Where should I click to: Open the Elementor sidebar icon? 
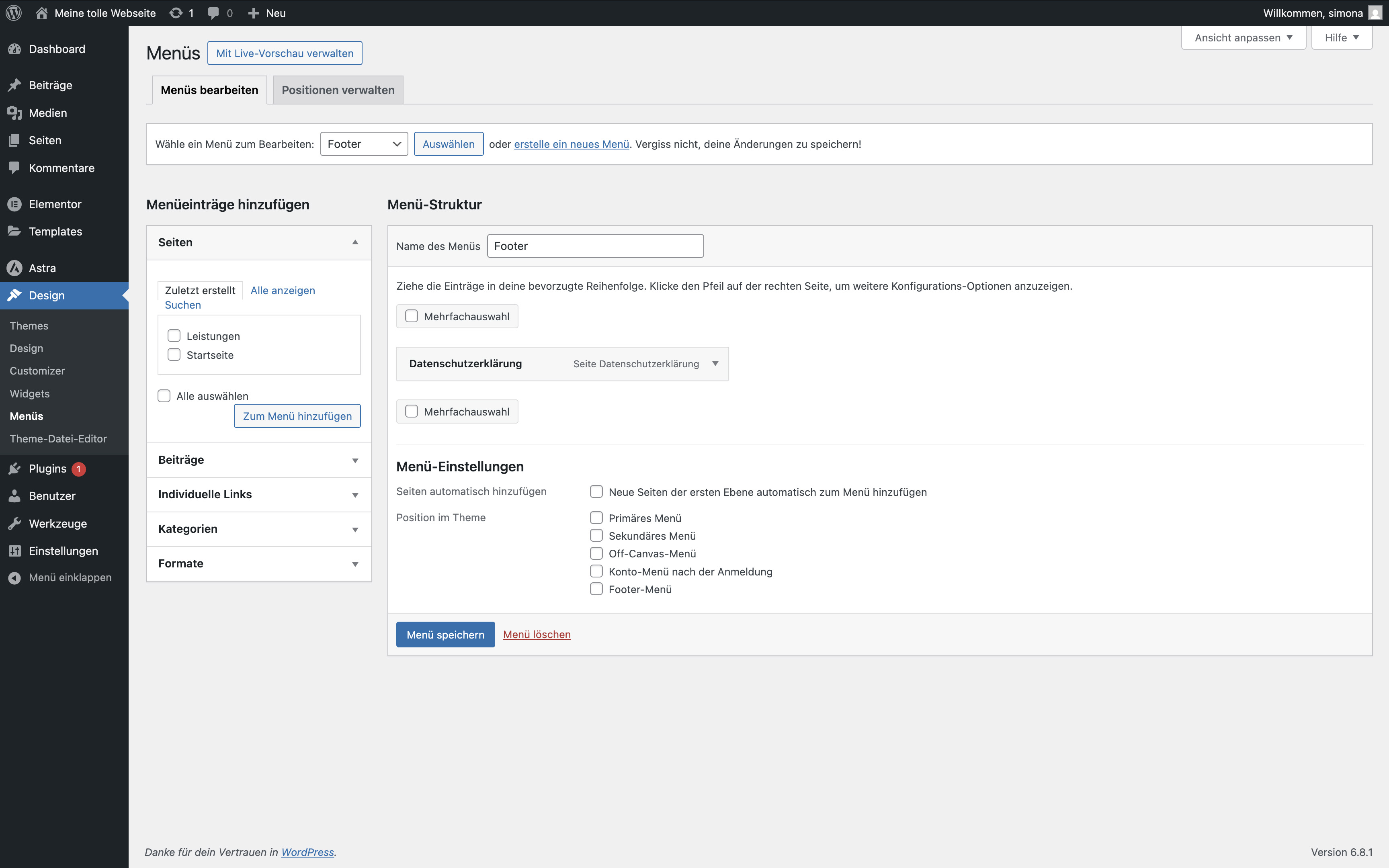(14, 204)
